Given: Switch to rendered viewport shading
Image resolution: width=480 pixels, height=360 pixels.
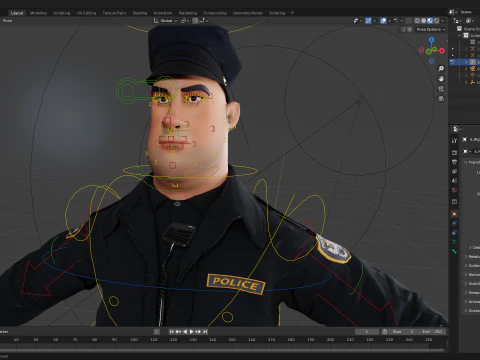Looking at the screenshot, I should [x=436, y=21].
